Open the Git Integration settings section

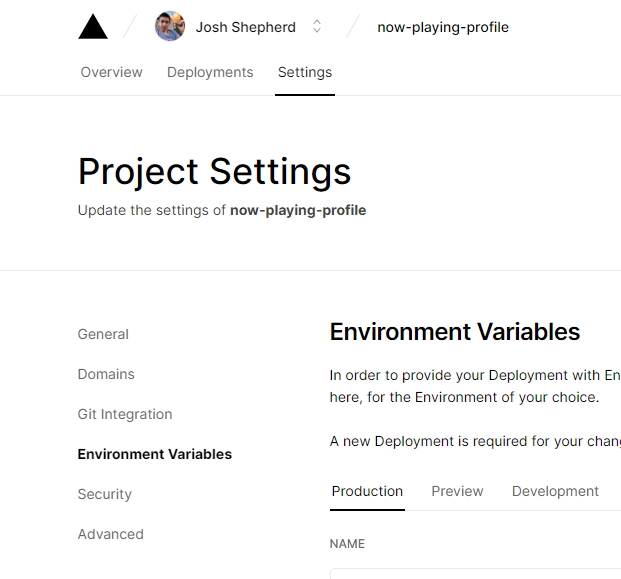[125, 414]
